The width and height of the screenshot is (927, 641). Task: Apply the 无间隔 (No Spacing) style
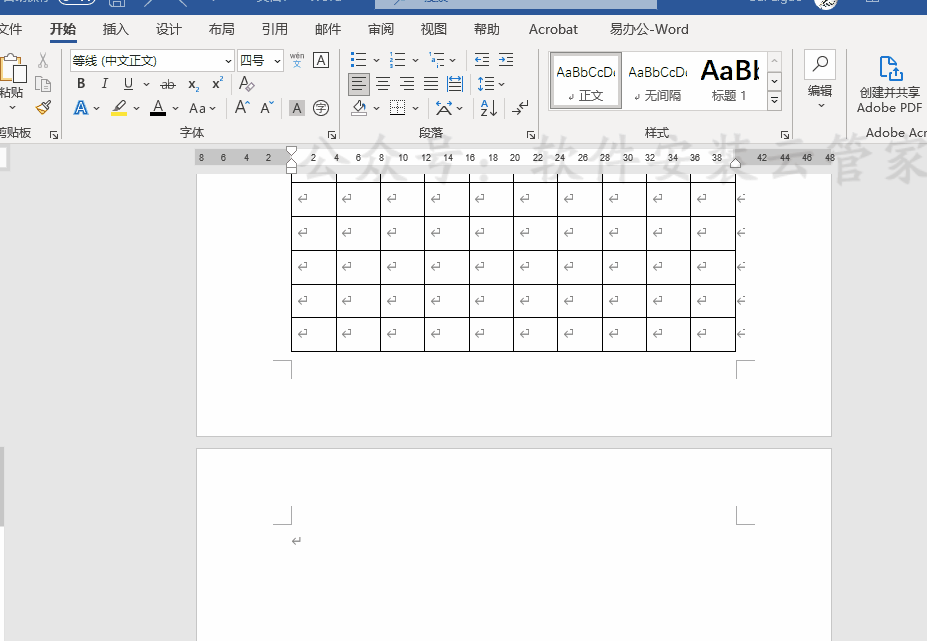coord(657,81)
